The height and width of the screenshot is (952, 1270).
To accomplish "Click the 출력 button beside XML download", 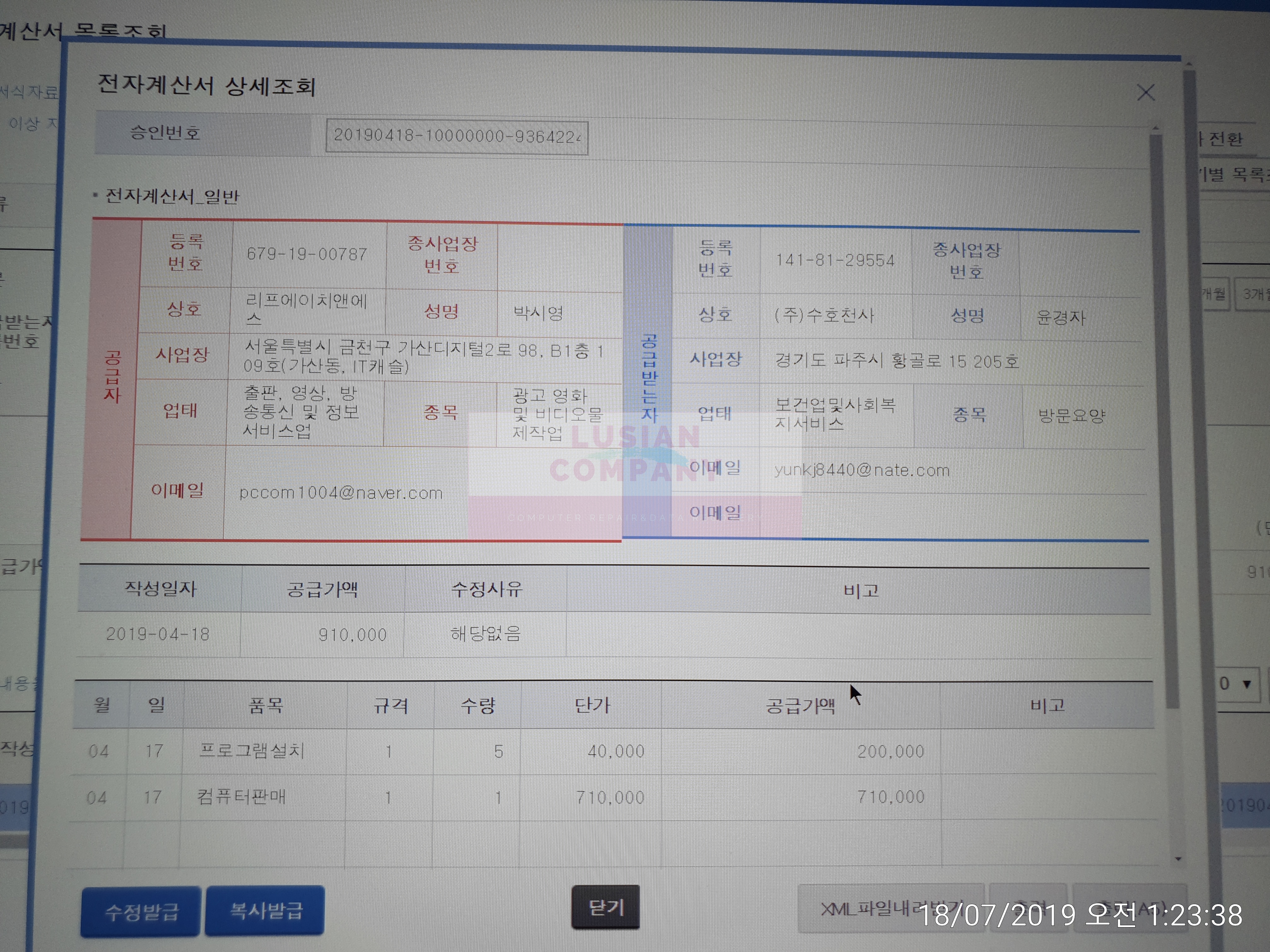I will 1029,908.
